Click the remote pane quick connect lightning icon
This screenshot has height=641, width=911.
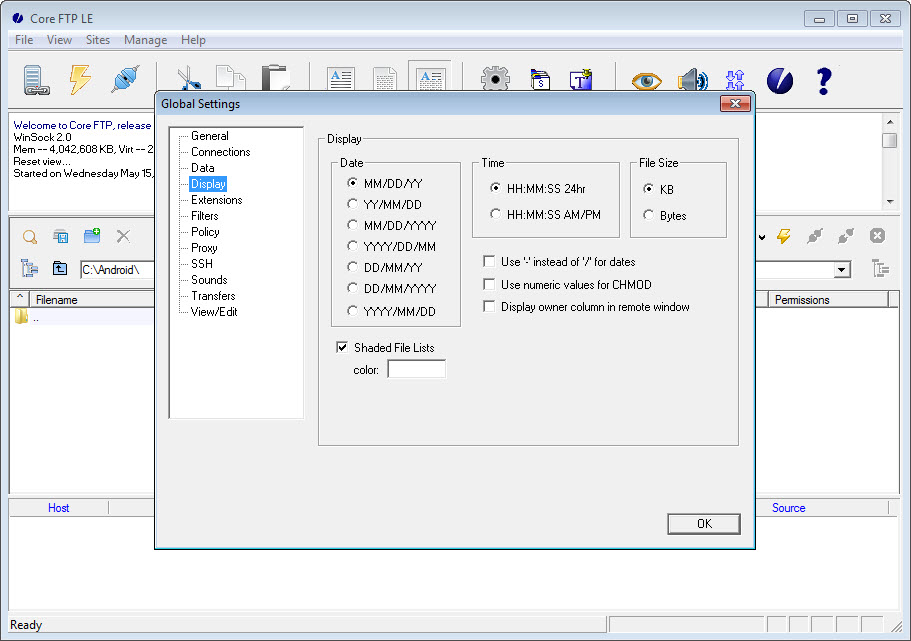coord(784,236)
